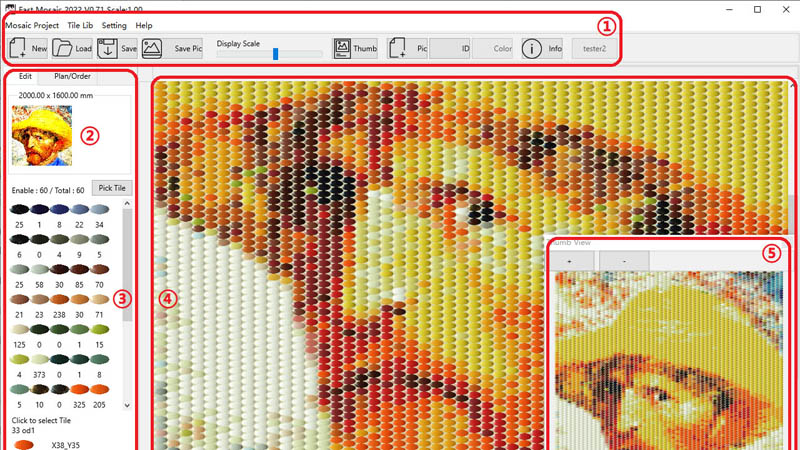The height and width of the screenshot is (450, 800).
Task: Export image using Save Pic button
Action: [172, 48]
